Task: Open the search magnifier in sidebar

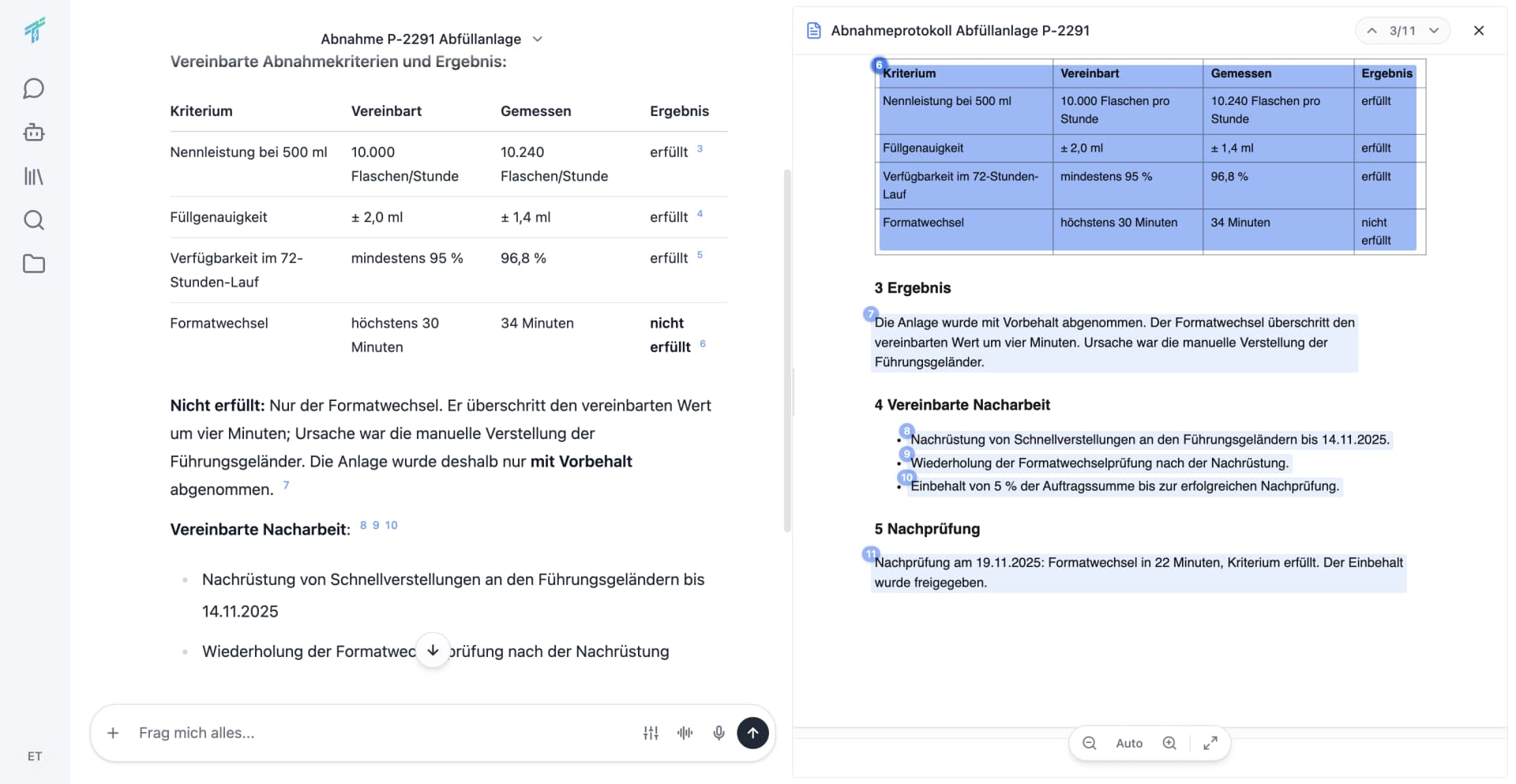Action: (34, 219)
